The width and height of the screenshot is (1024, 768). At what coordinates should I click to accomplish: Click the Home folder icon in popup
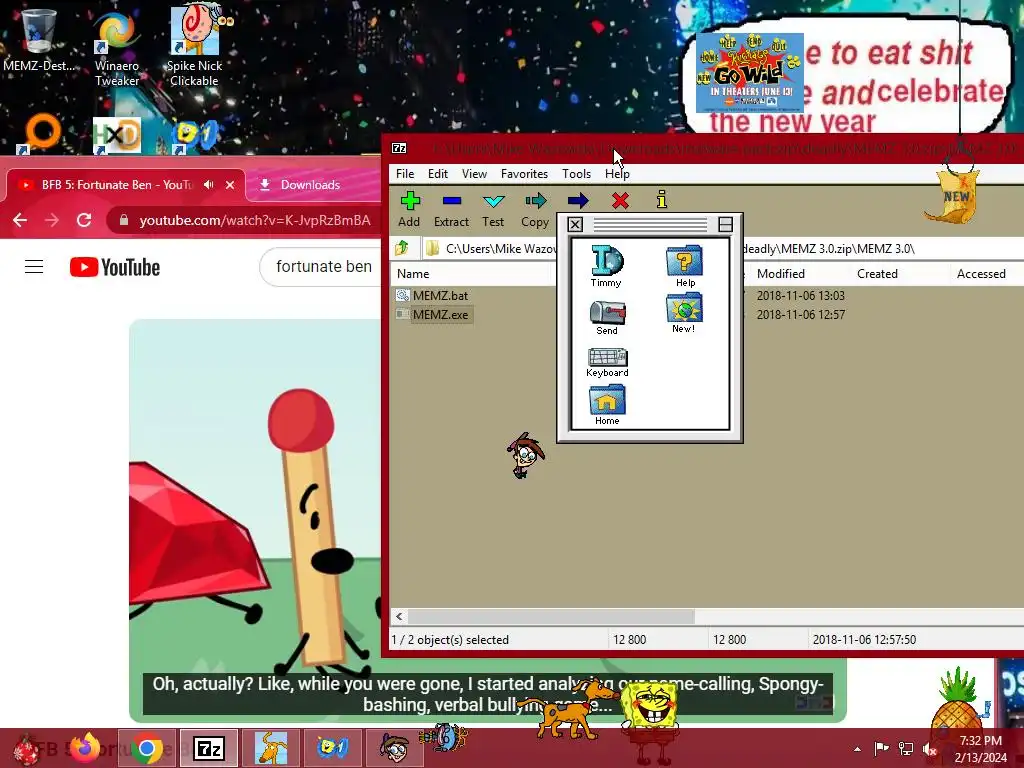(607, 405)
